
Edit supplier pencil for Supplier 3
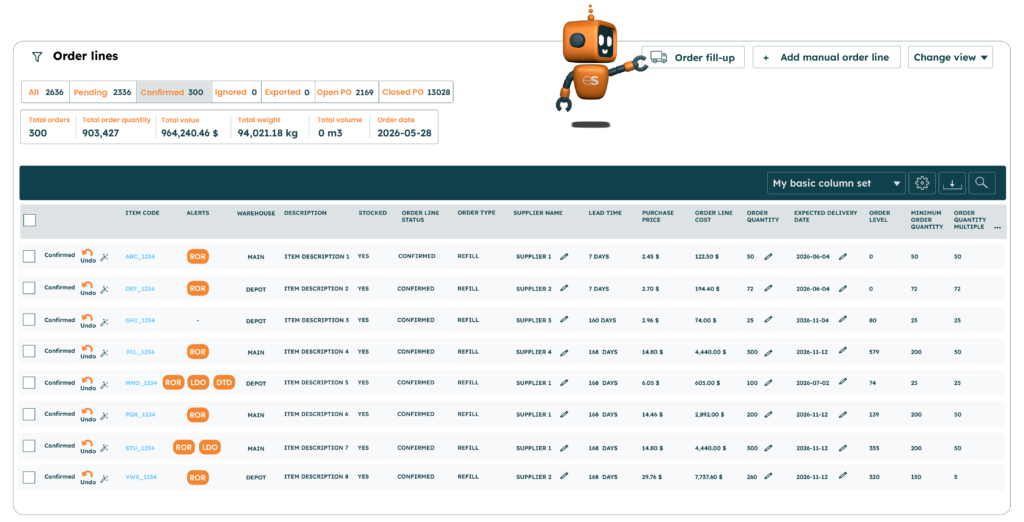pyautogui.click(x=564, y=319)
